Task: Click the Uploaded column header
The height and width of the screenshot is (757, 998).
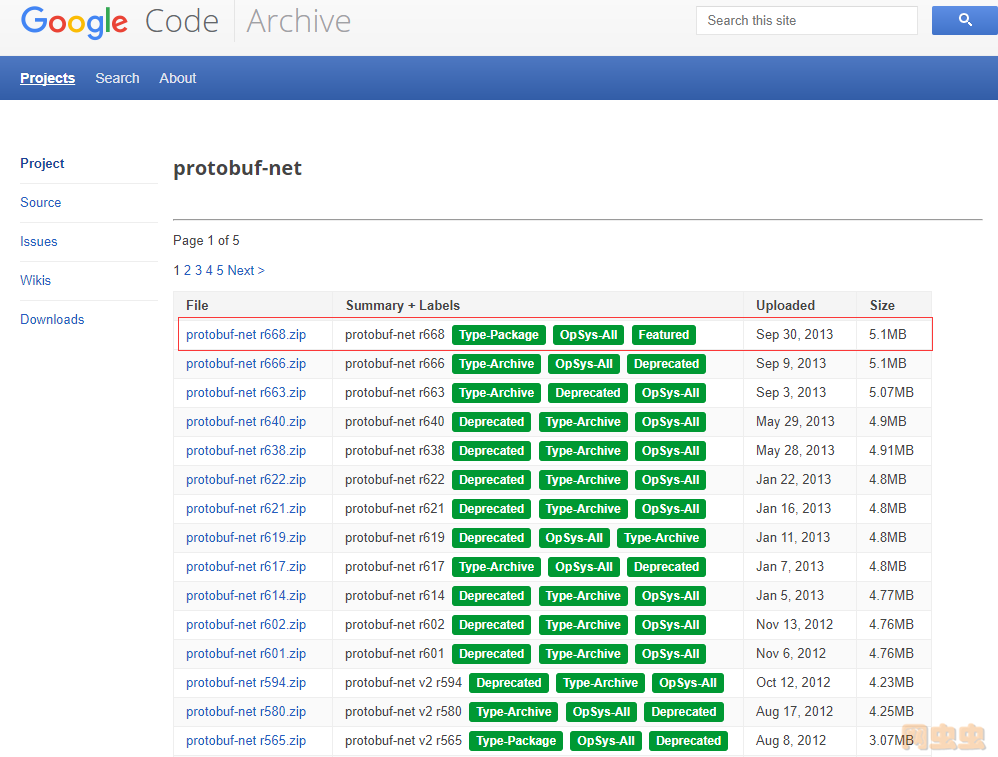Action: [x=785, y=306]
